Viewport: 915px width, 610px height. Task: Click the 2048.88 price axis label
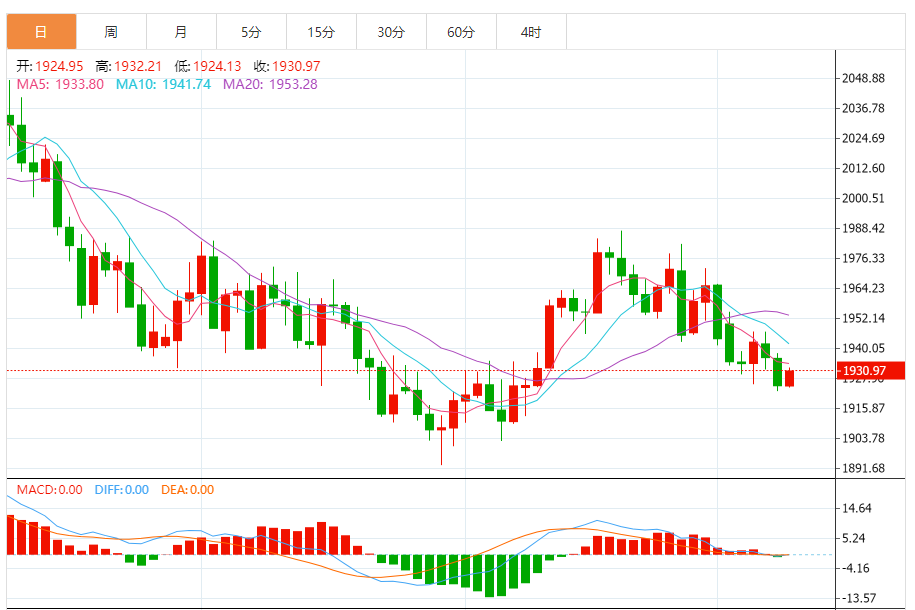point(863,78)
